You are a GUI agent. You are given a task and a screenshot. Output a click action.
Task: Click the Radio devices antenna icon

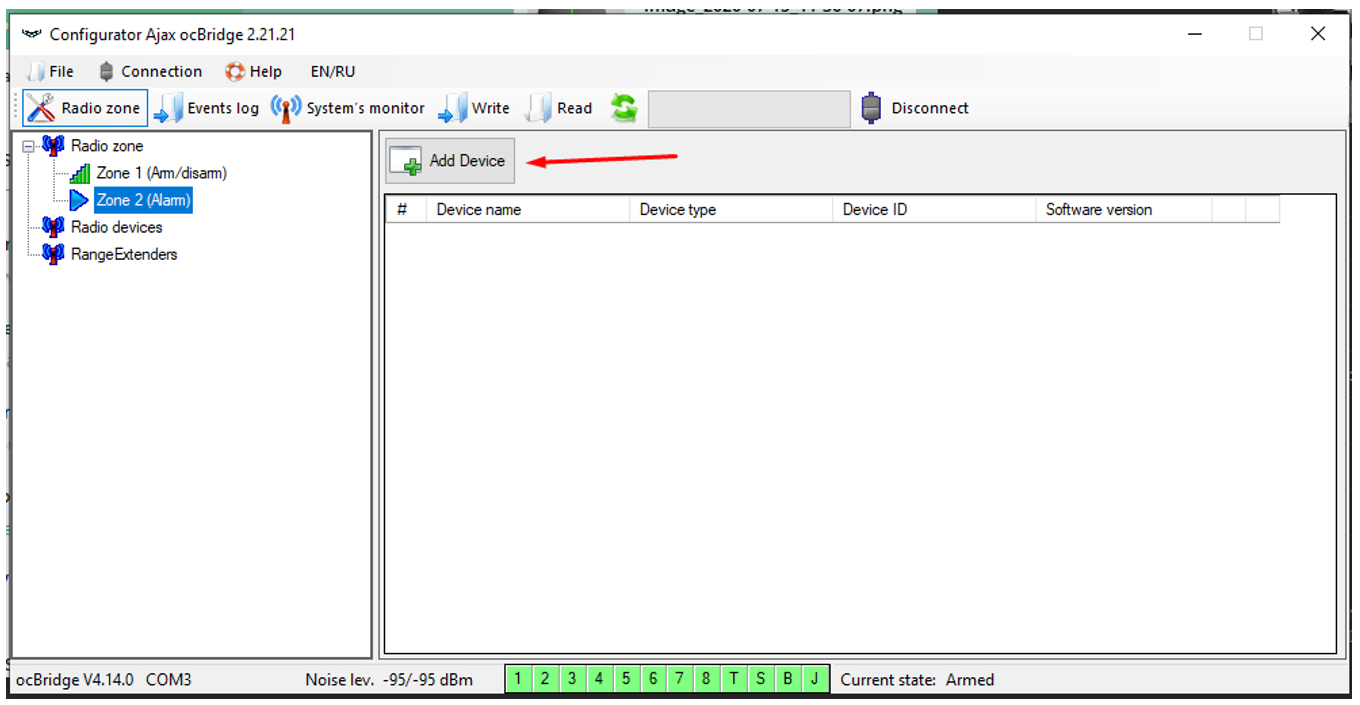[54, 227]
